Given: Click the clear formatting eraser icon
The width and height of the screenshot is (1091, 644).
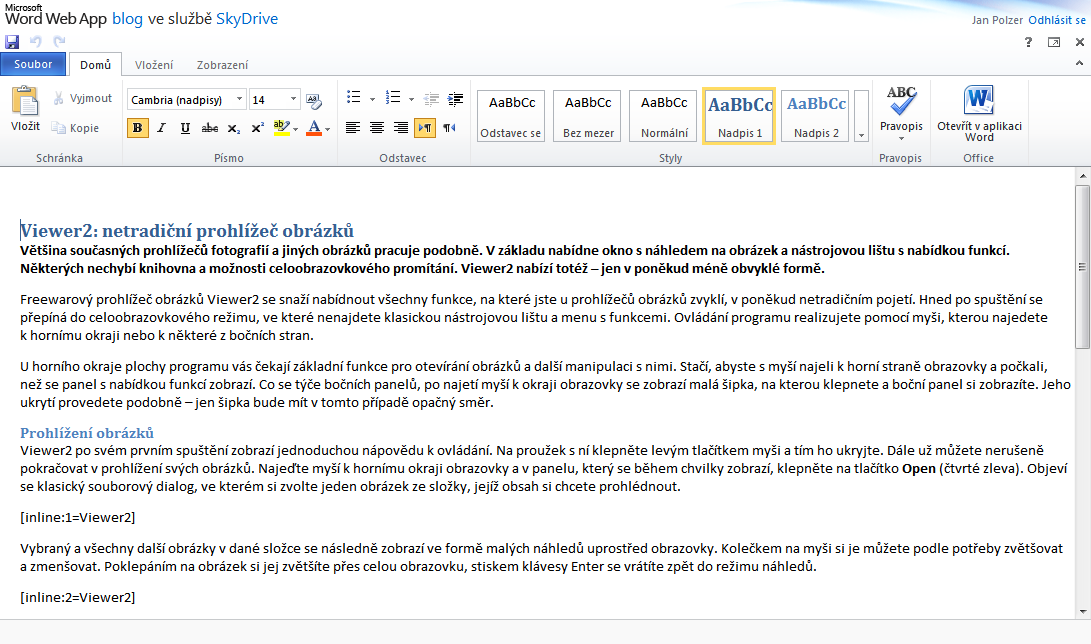Looking at the screenshot, I should tap(314, 100).
